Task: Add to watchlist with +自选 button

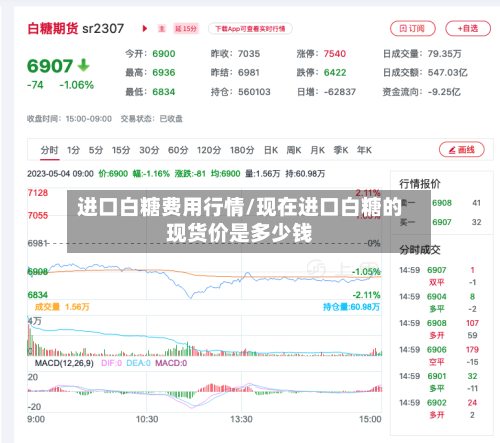Action: click(x=468, y=29)
